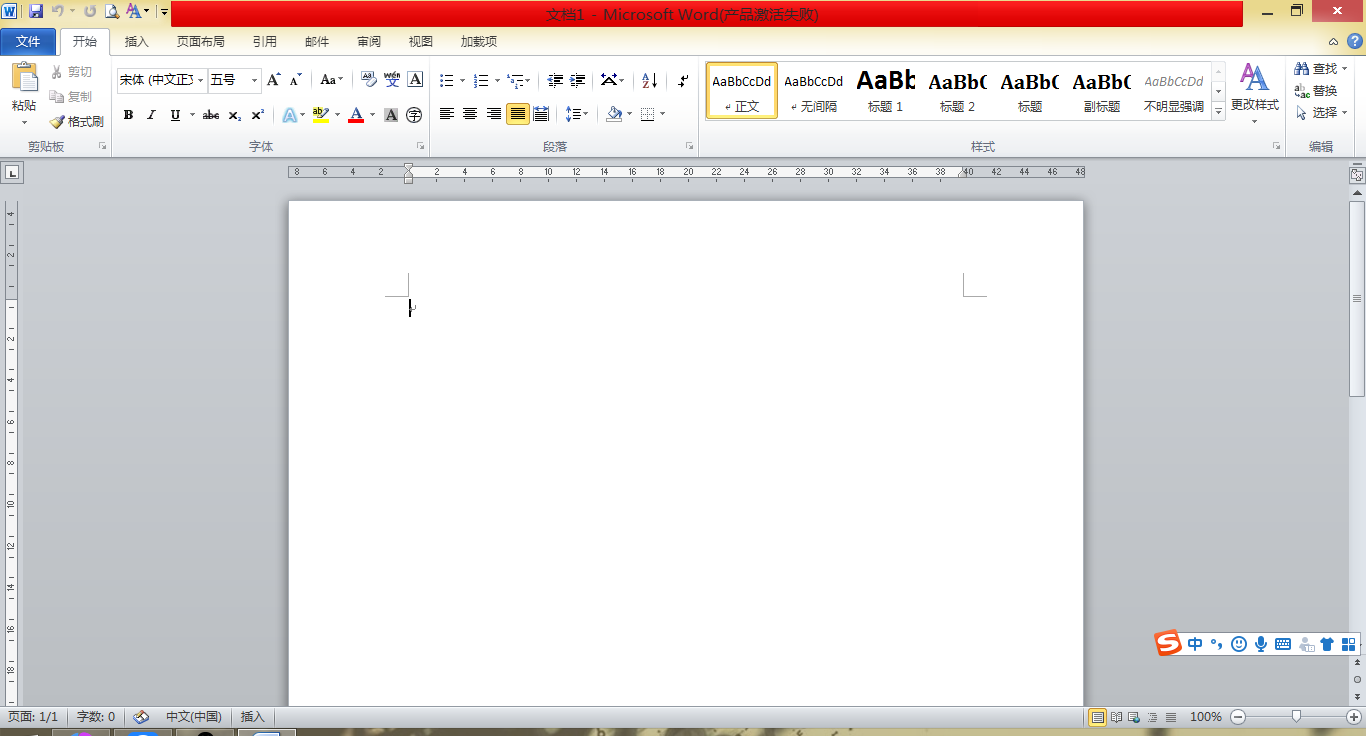Apply the 标题 1 style
1366x736 pixels.
(x=886, y=91)
